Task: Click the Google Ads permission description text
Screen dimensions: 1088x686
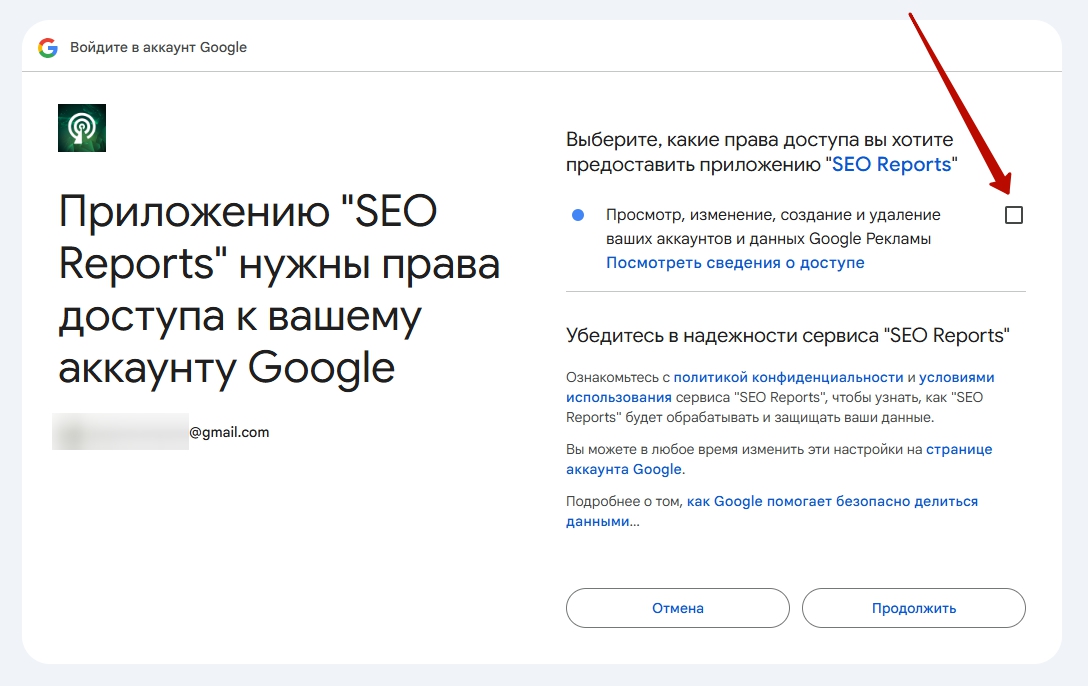Action: tap(773, 227)
